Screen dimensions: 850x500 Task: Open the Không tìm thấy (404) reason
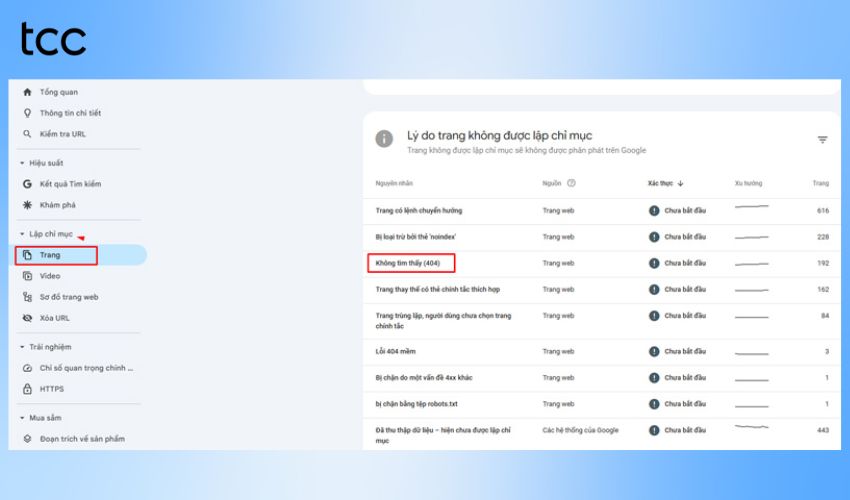408,263
